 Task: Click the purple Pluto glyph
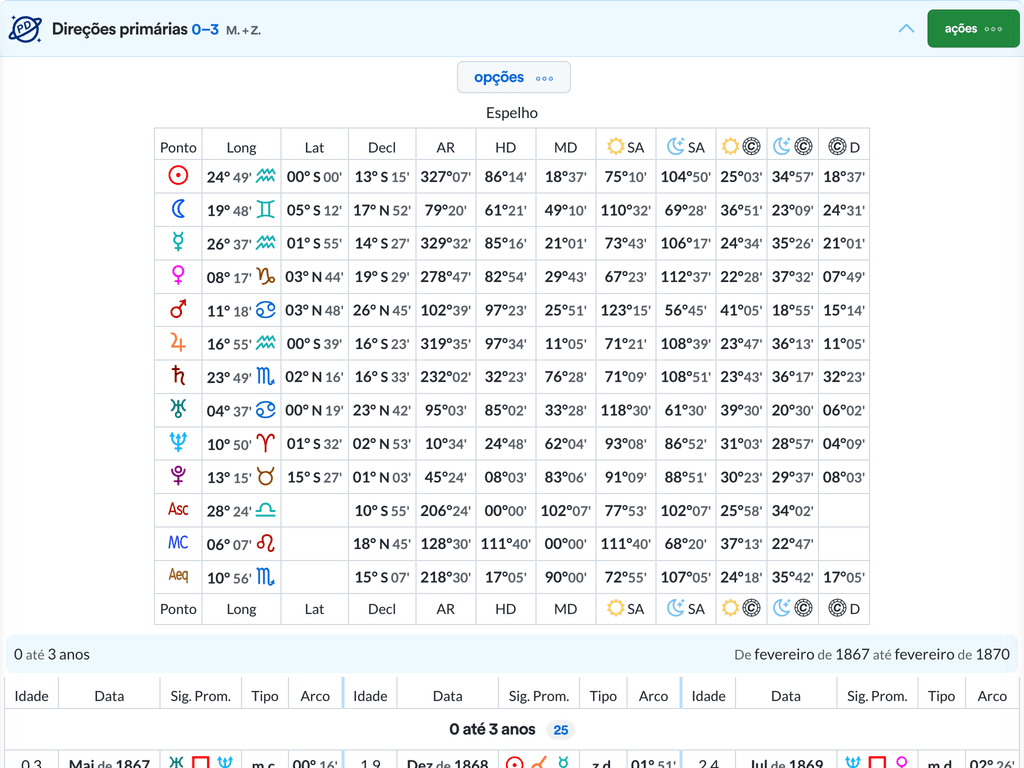[x=178, y=475]
